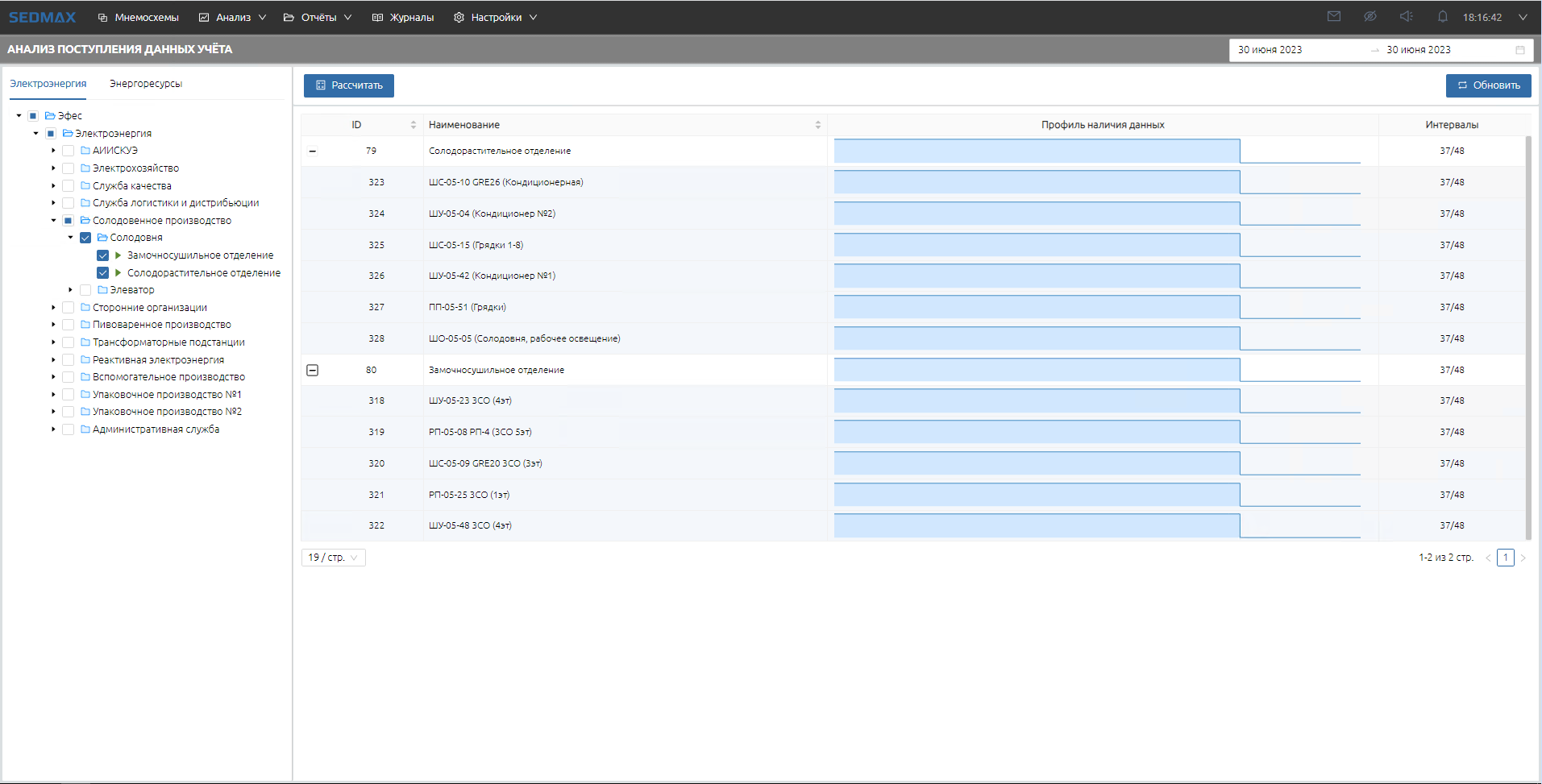Open the calendar icon in date range field

coord(1519,50)
